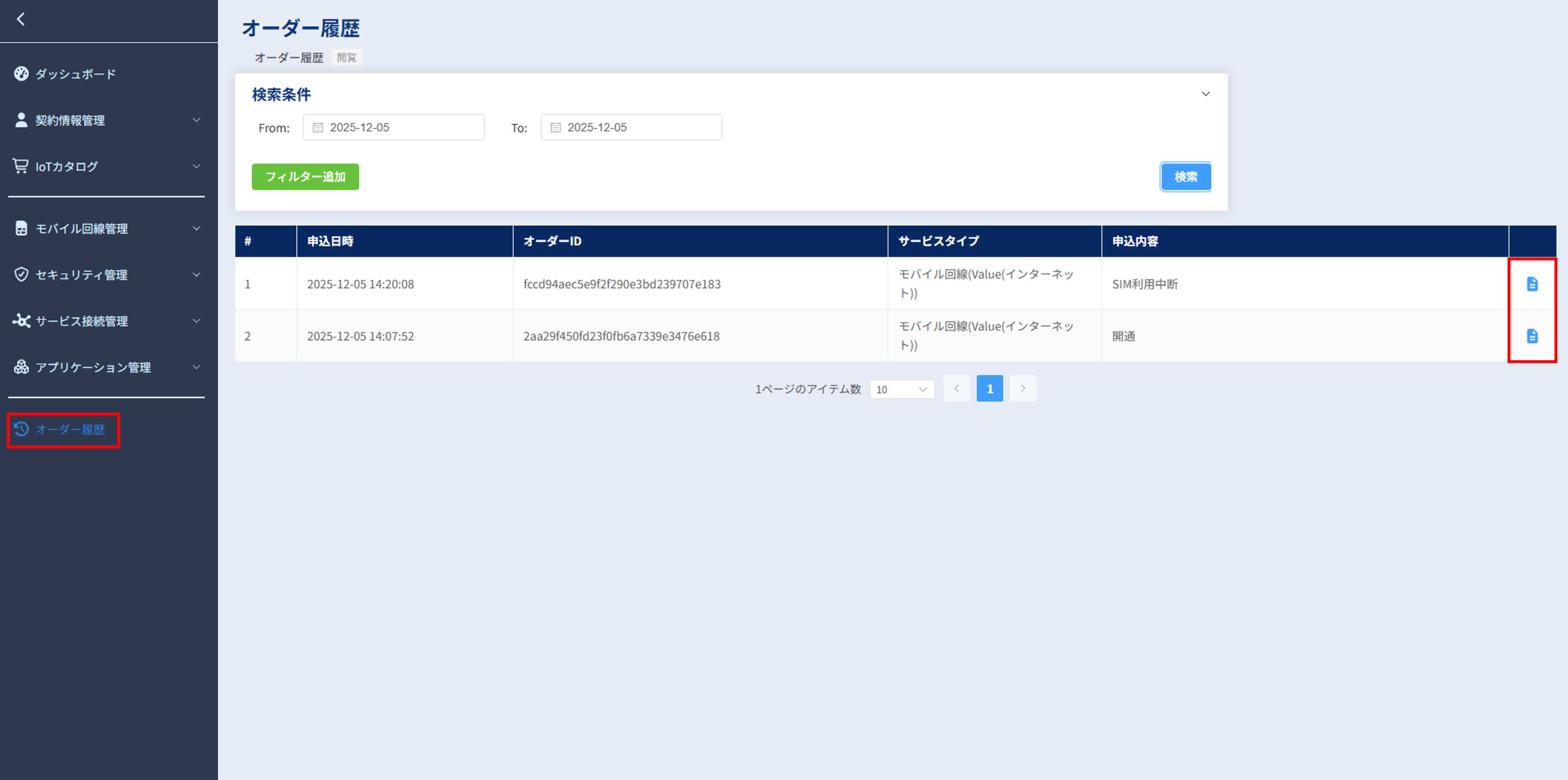The height and width of the screenshot is (780, 1568).
Task: Click the calendar icon in the To date field
Action: [x=555, y=128]
